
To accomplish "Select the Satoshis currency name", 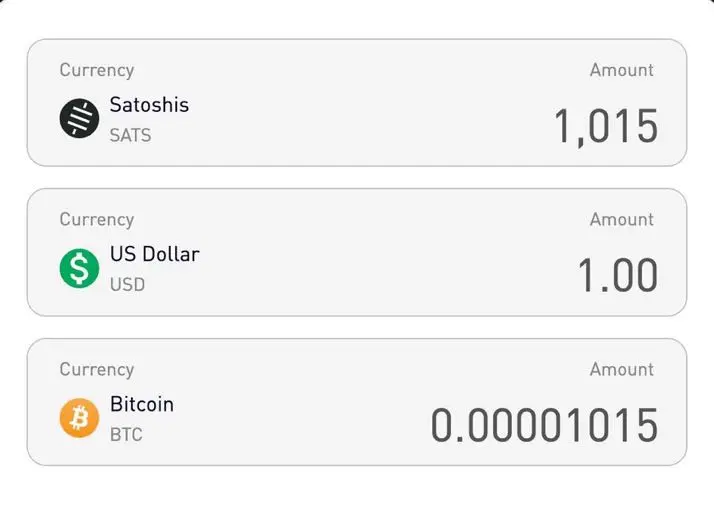I will (149, 105).
